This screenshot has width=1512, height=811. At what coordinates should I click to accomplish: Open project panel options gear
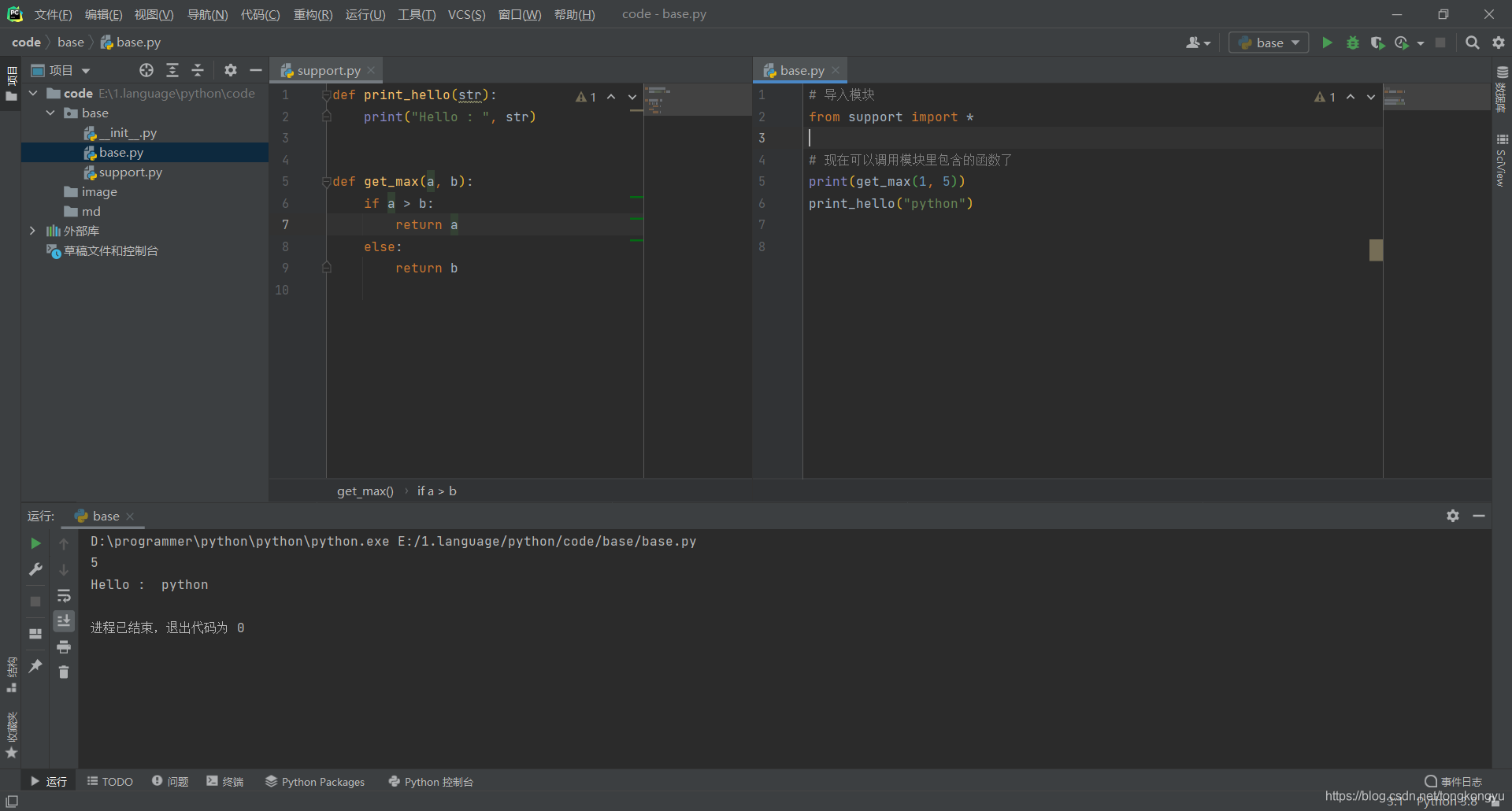point(230,70)
